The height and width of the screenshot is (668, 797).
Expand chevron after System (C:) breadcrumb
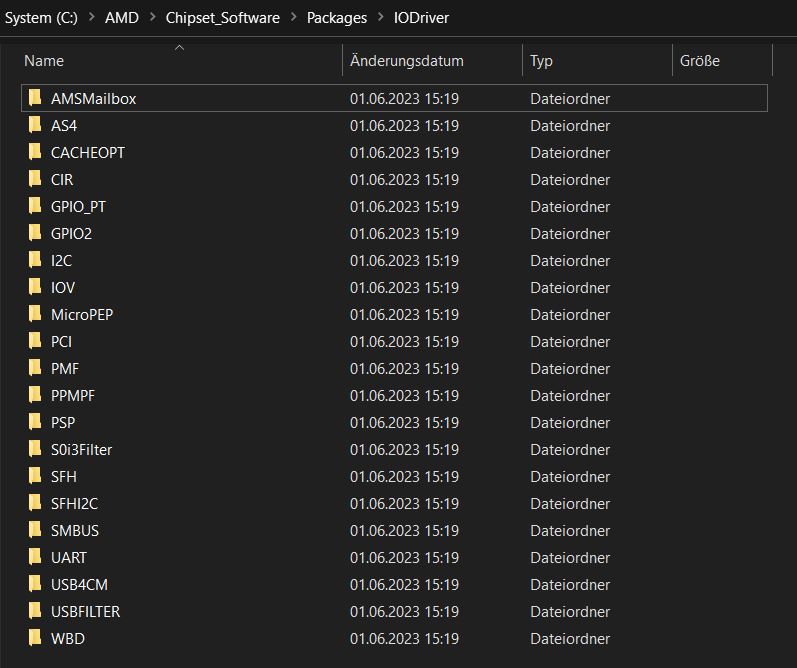(91, 17)
